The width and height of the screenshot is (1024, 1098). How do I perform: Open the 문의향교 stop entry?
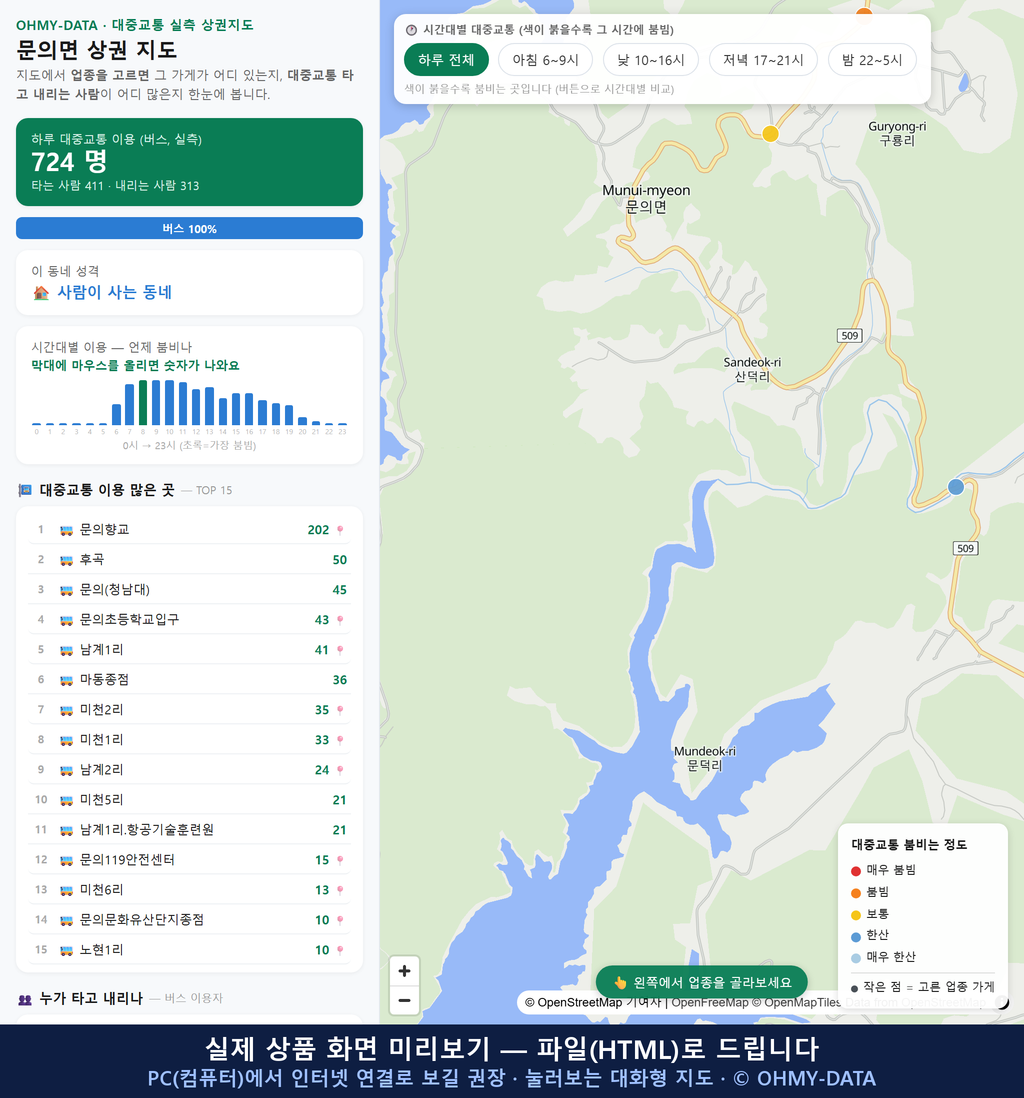click(189, 530)
